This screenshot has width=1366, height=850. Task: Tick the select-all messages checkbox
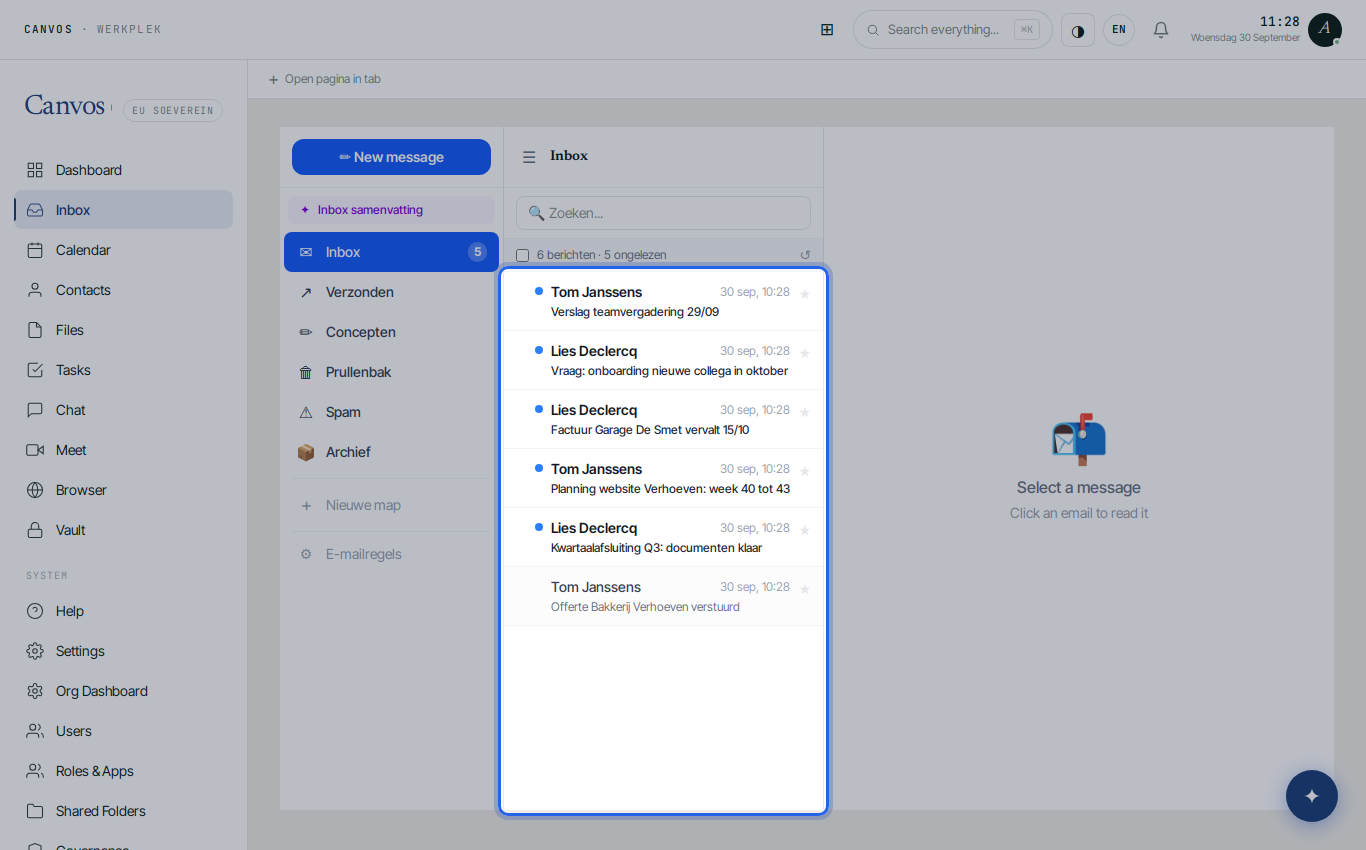point(522,255)
